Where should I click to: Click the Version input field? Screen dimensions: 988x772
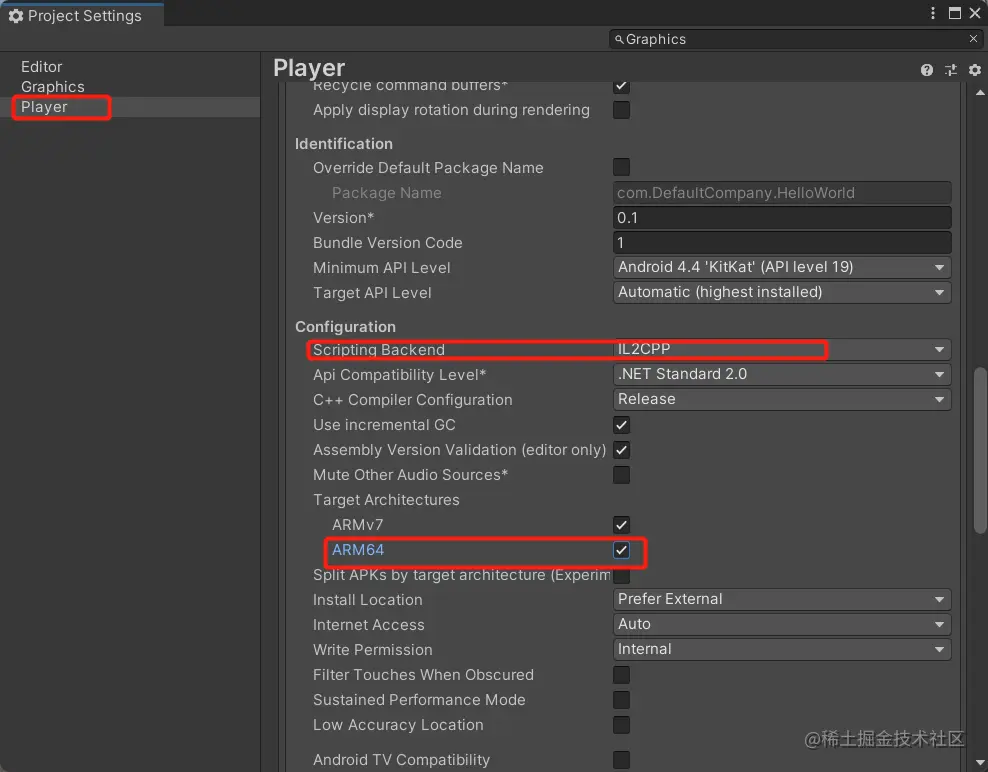pyautogui.click(x=782, y=217)
